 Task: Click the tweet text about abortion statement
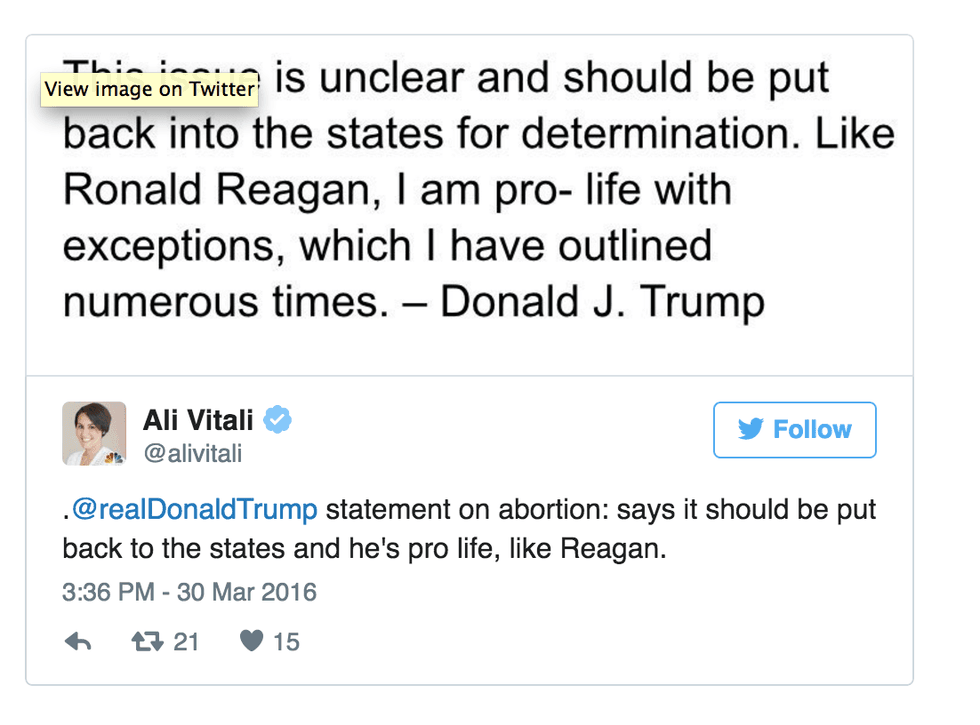coord(468,529)
